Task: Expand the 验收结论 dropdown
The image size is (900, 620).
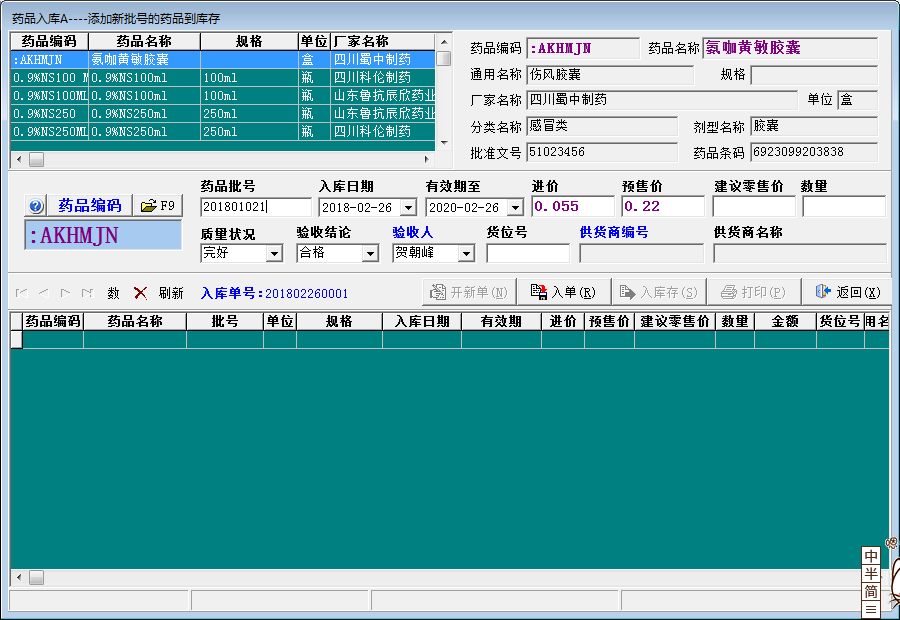Action: coord(370,253)
